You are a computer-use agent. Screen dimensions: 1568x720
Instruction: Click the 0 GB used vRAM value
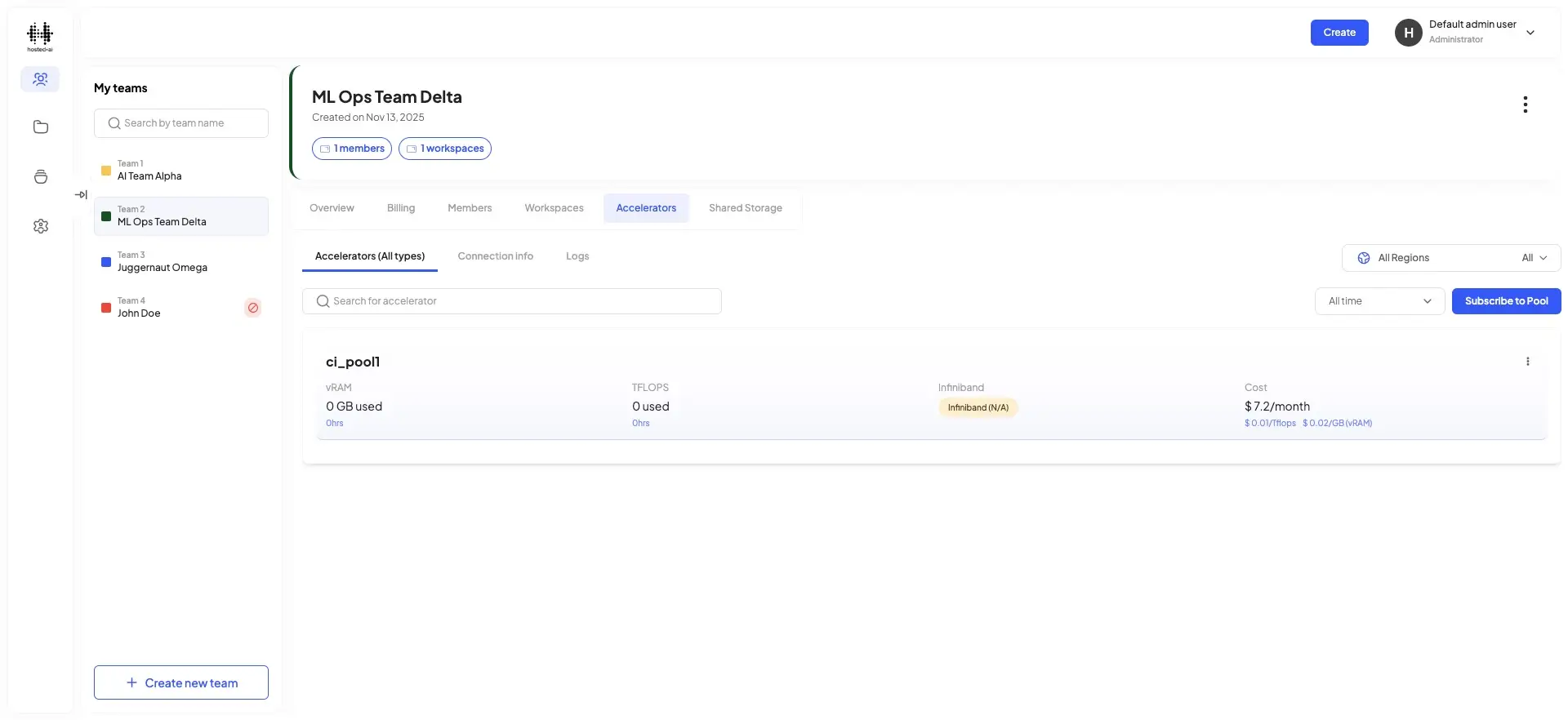pos(354,407)
